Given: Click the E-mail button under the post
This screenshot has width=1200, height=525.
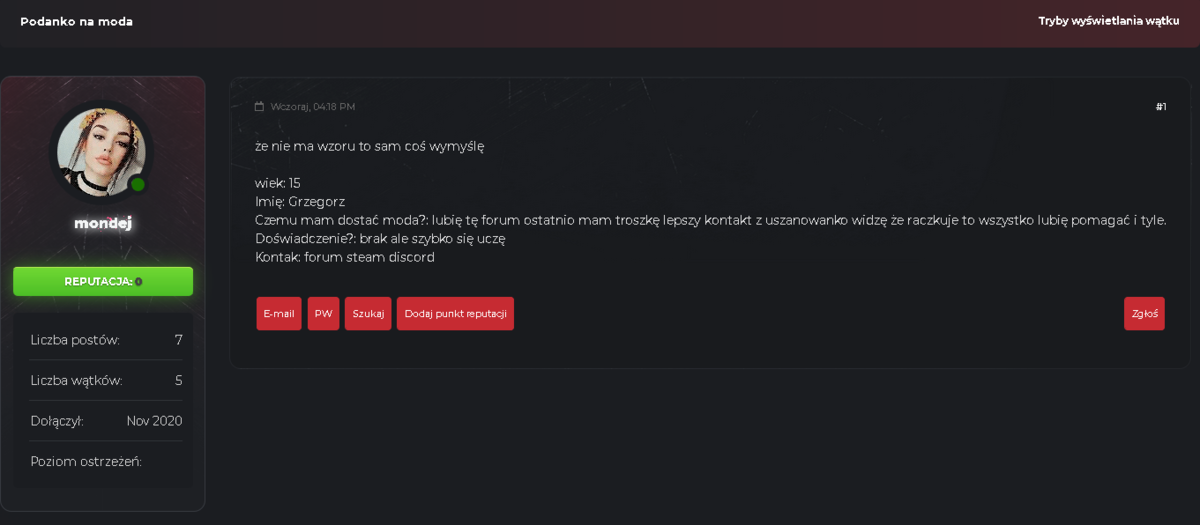Looking at the screenshot, I should tap(279, 313).
